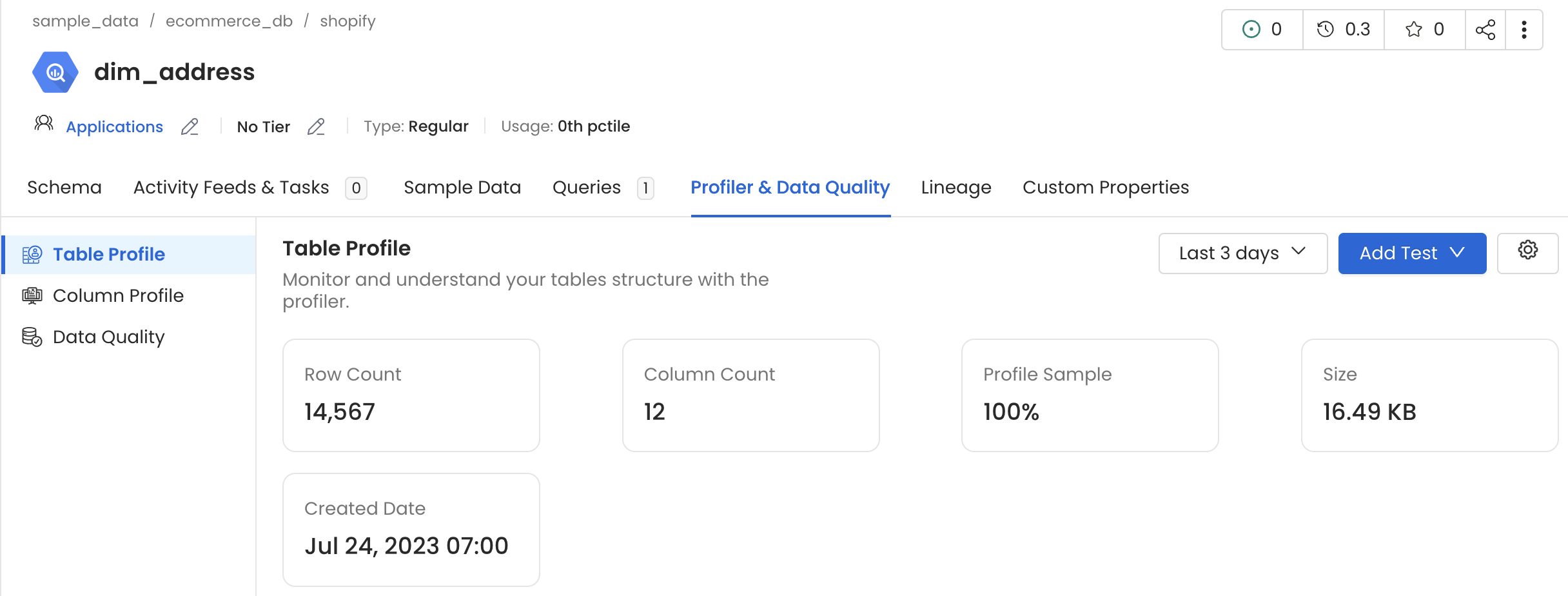Screen dimensions: 1568x596
Task: Open the Applications link
Action: coord(114,127)
